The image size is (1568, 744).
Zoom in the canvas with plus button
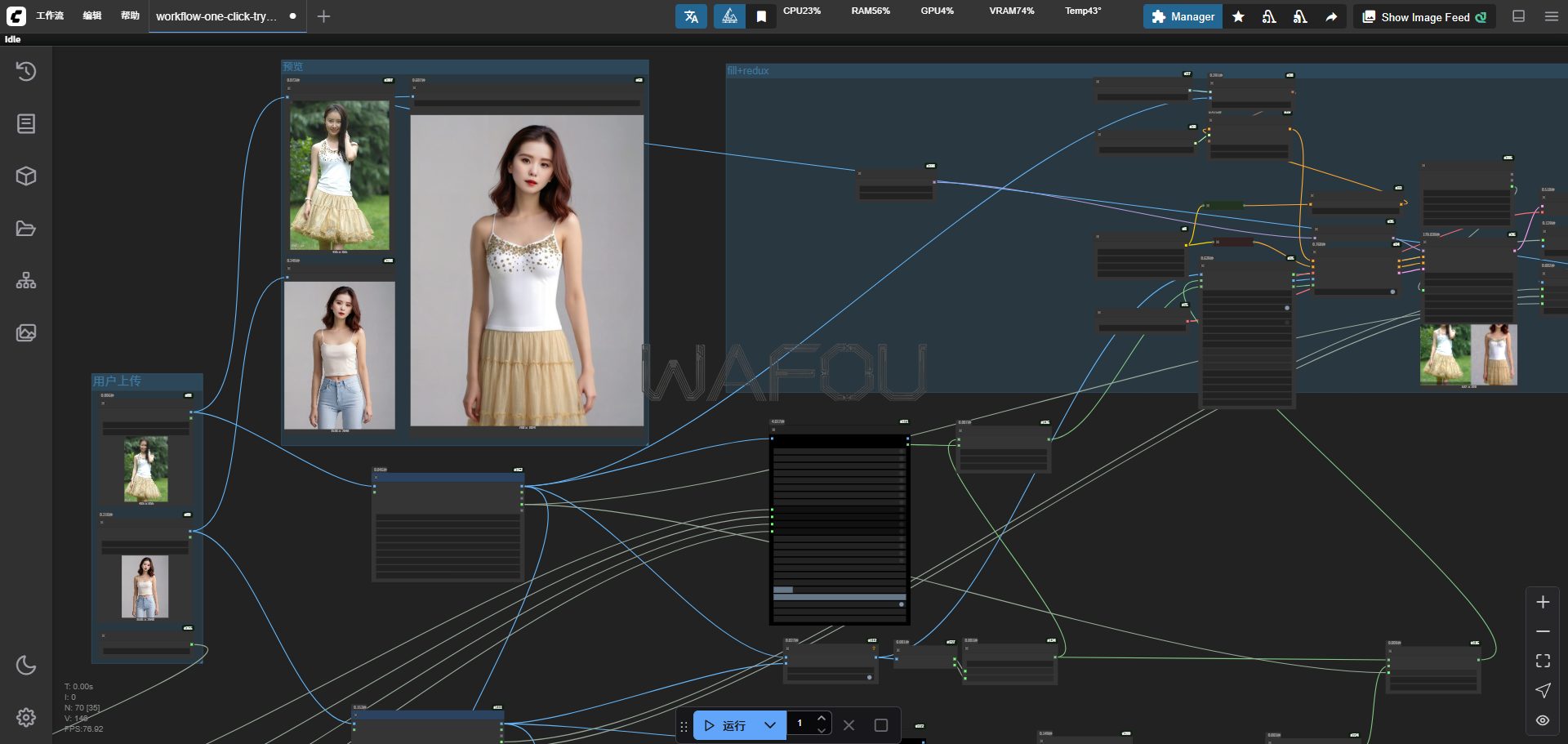point(1543,602)
